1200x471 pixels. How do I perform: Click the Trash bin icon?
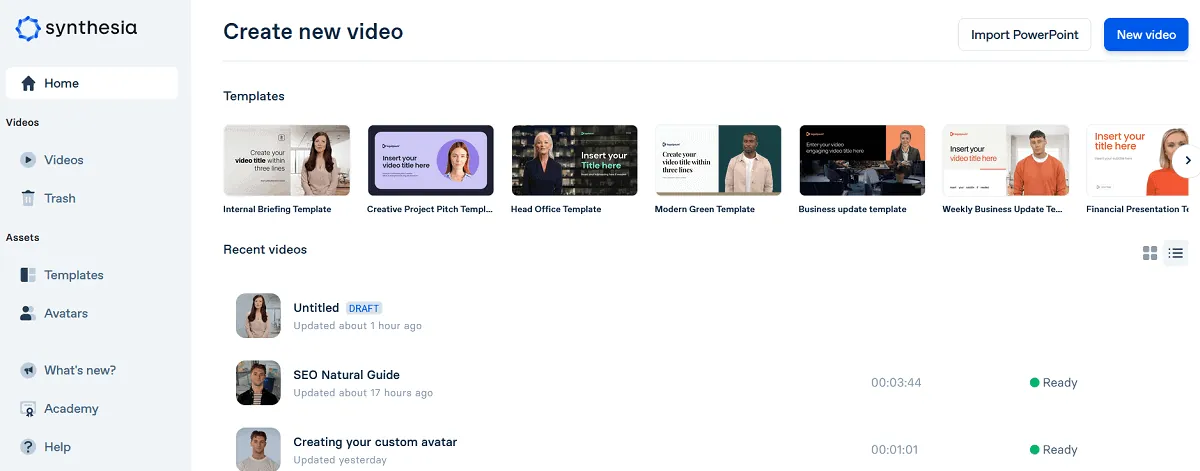coord(29,198)
